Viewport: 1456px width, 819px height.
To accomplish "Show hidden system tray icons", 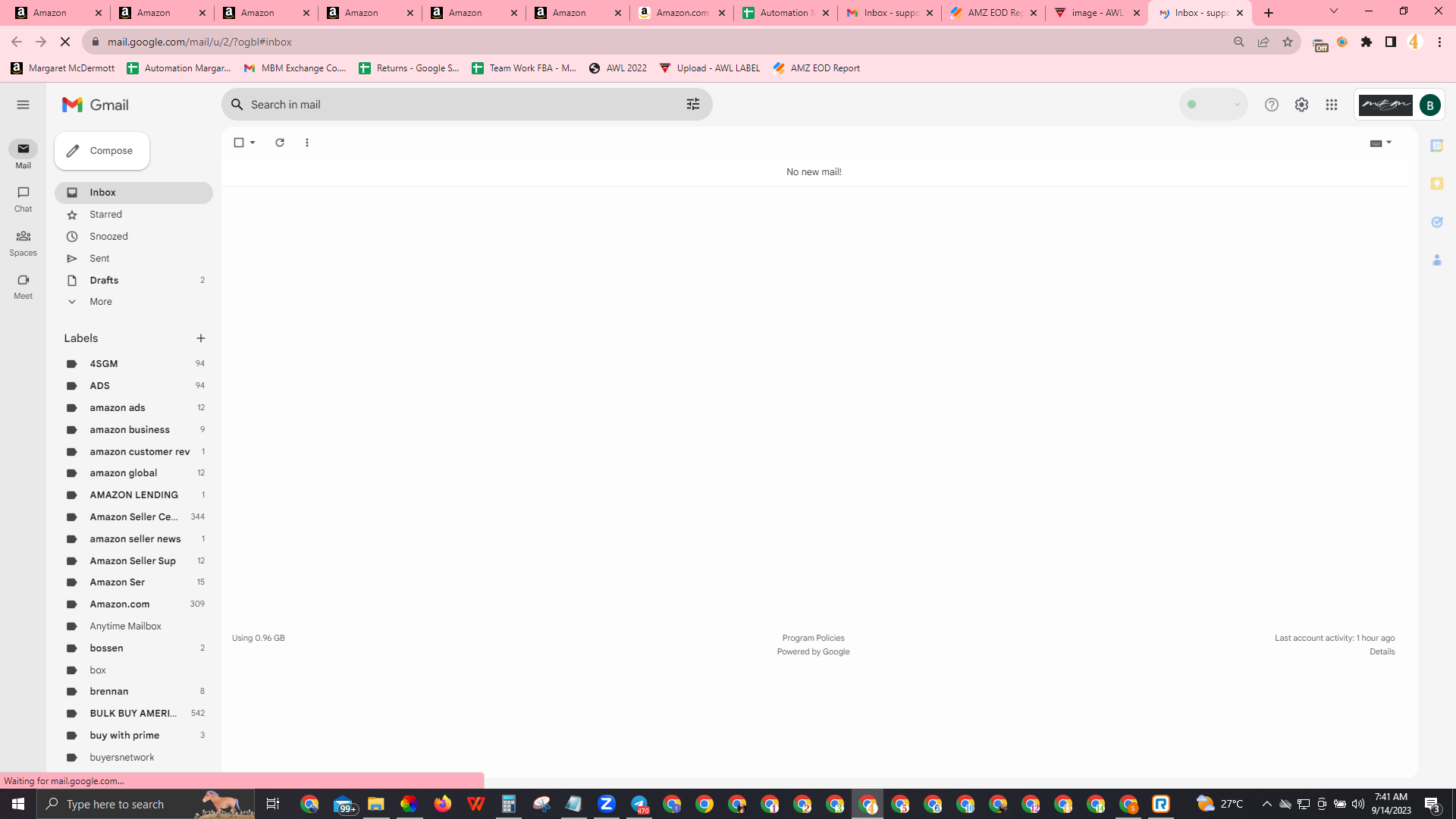I will click(x=1266, y=804).
